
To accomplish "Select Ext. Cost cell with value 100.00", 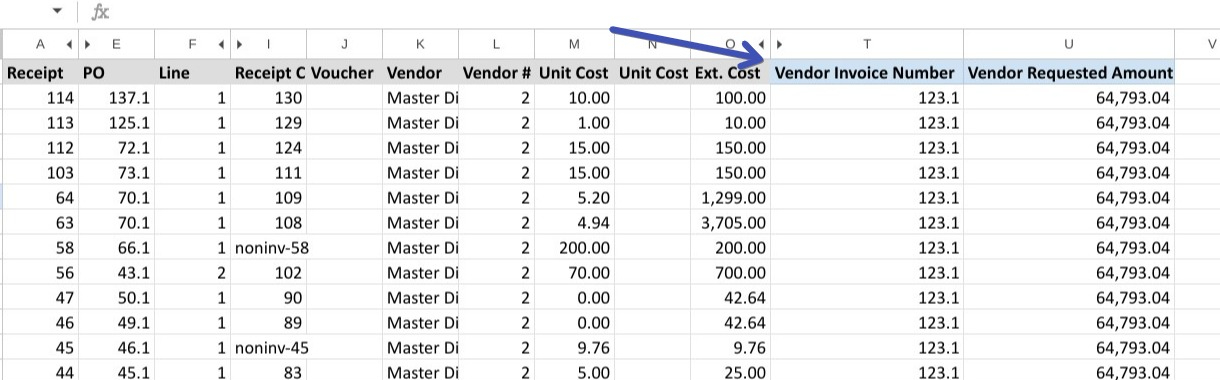I will [x=730, y=98].
